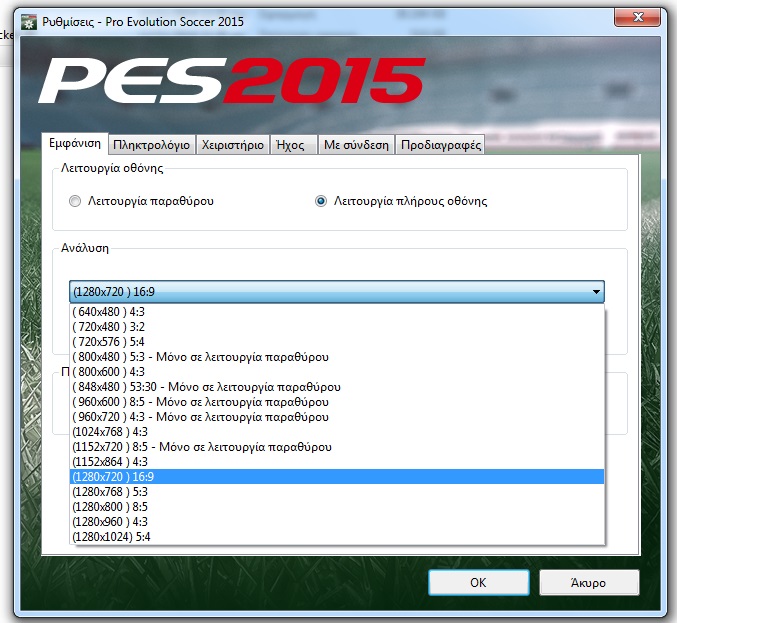Switch to the Εμφάνιση tab
The height and width of the screenshot is (623, 768).
coord(74,144)
